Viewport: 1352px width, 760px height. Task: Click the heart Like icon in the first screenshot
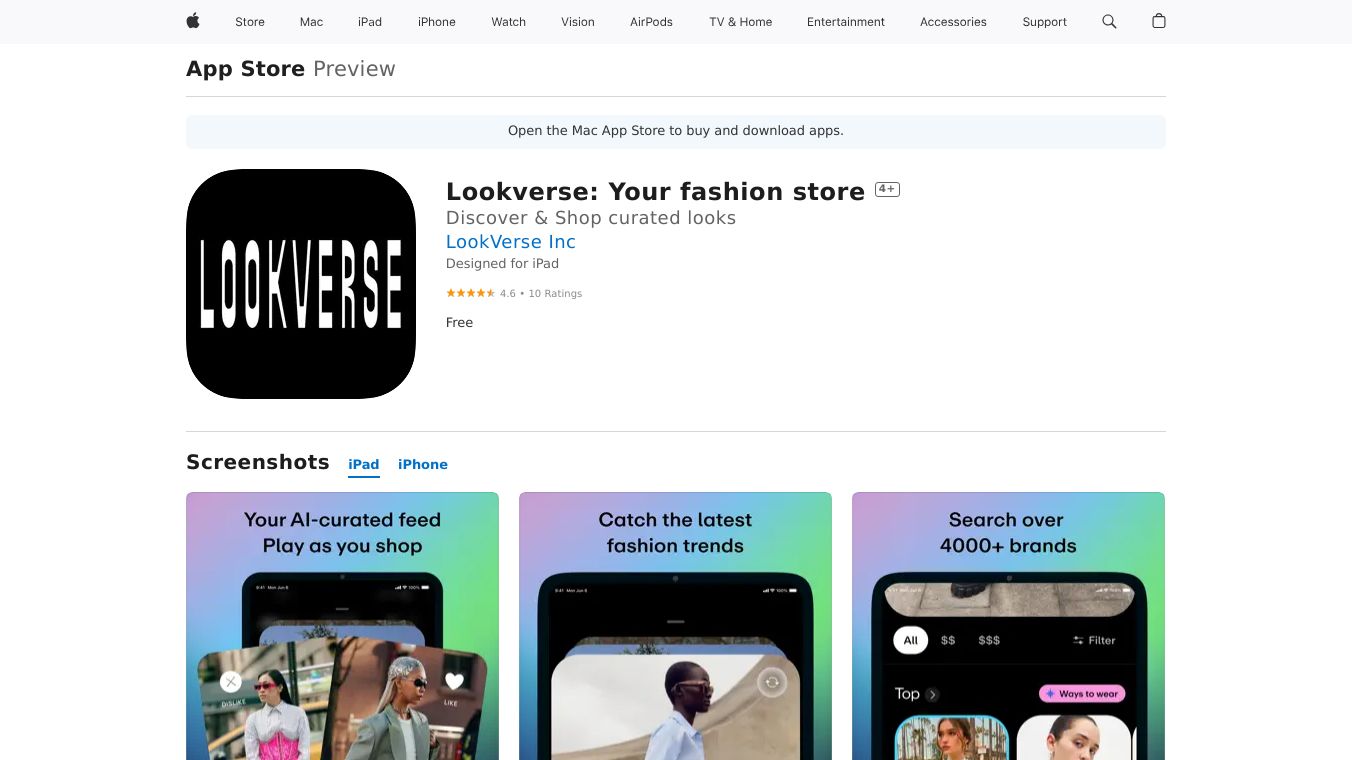[454, 681]
